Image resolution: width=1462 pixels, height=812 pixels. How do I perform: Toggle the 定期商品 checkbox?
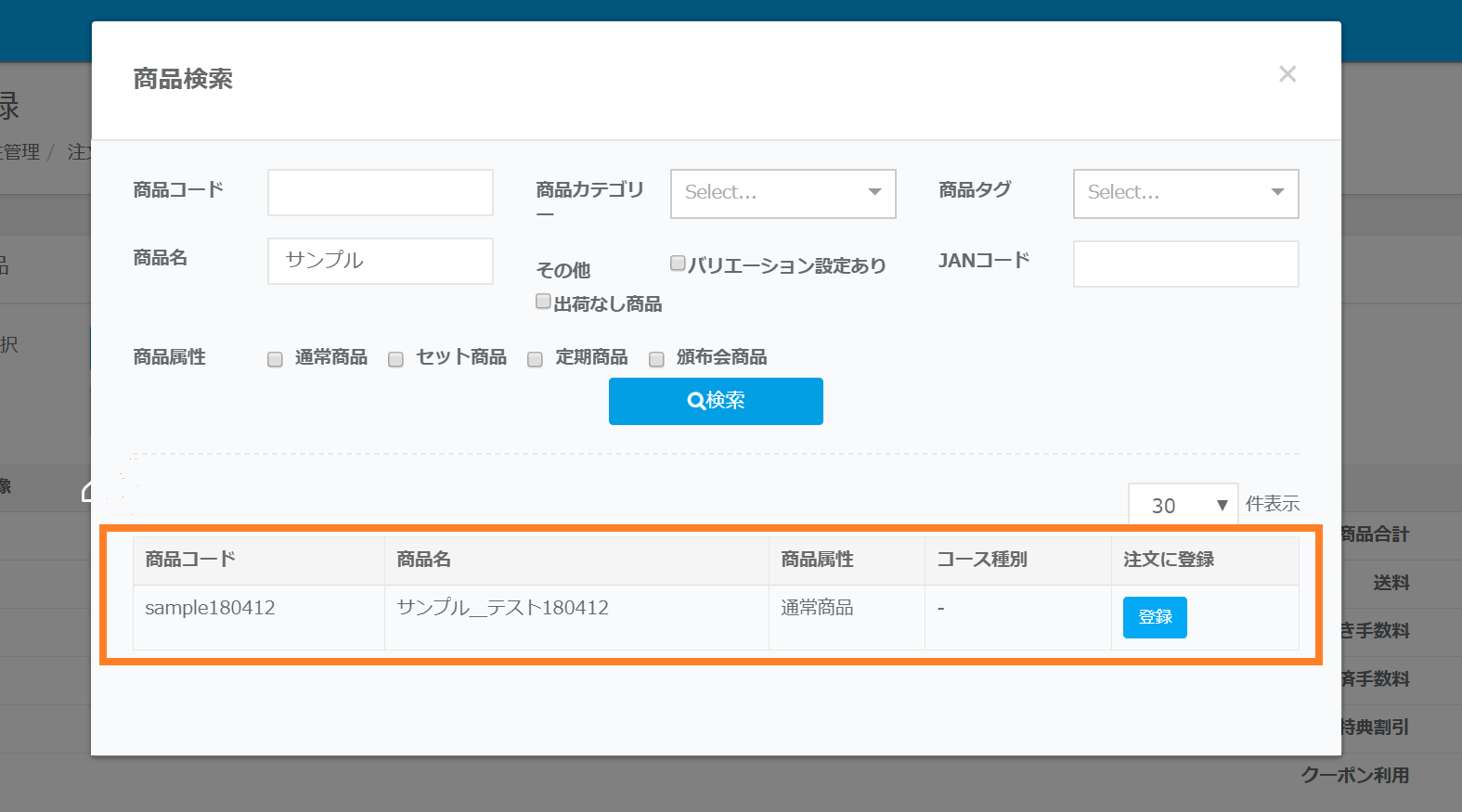(535, 359)
